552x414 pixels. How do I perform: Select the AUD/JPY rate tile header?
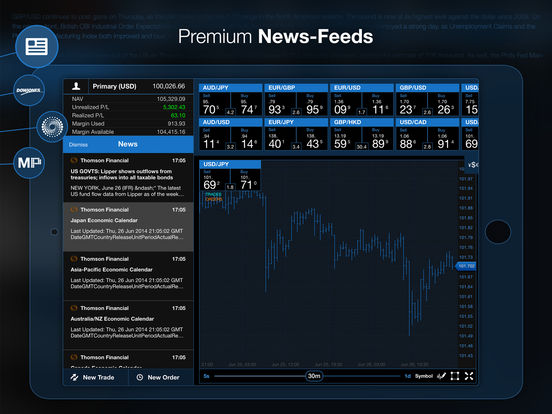pos(231,88)
